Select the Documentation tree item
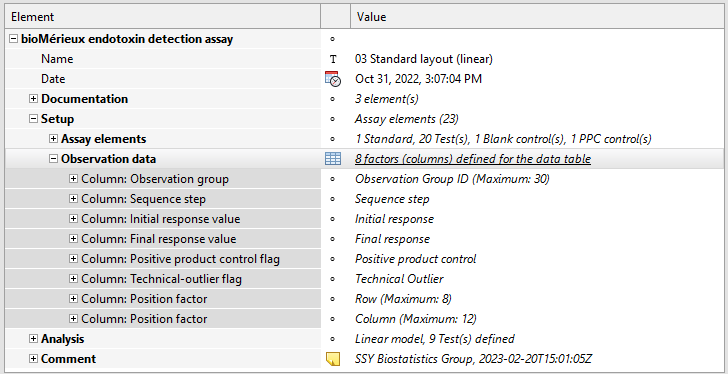This screenshot has height=374, width=728. (84, 99)
